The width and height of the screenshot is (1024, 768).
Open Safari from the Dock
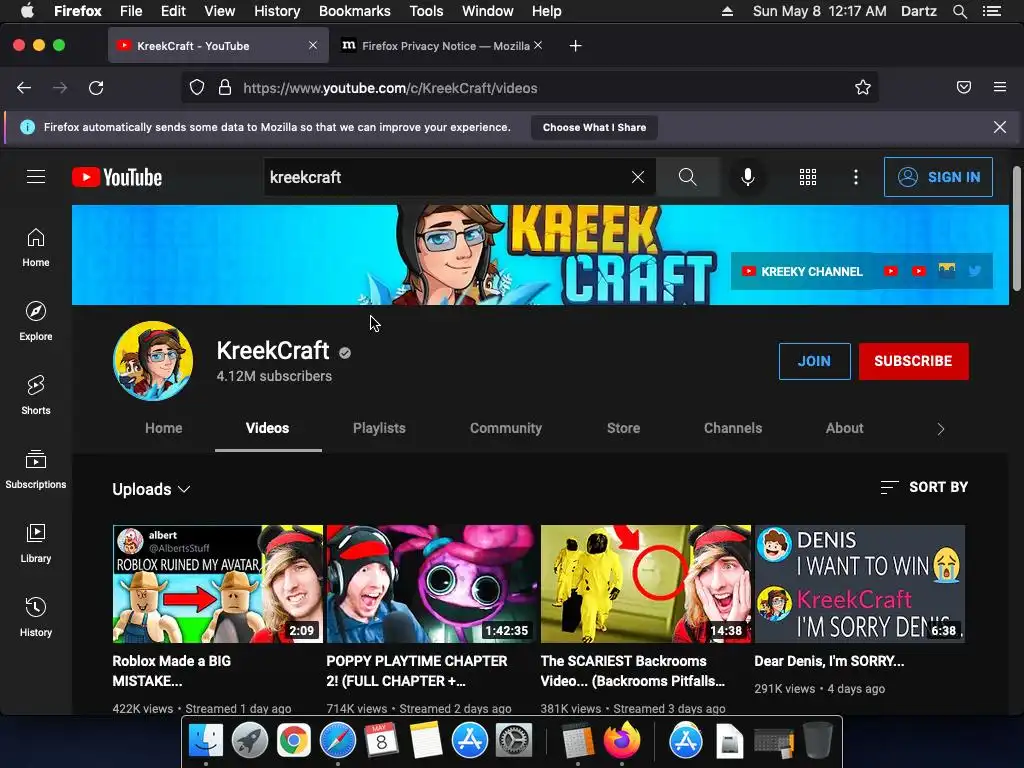click(x=337, y=741)
